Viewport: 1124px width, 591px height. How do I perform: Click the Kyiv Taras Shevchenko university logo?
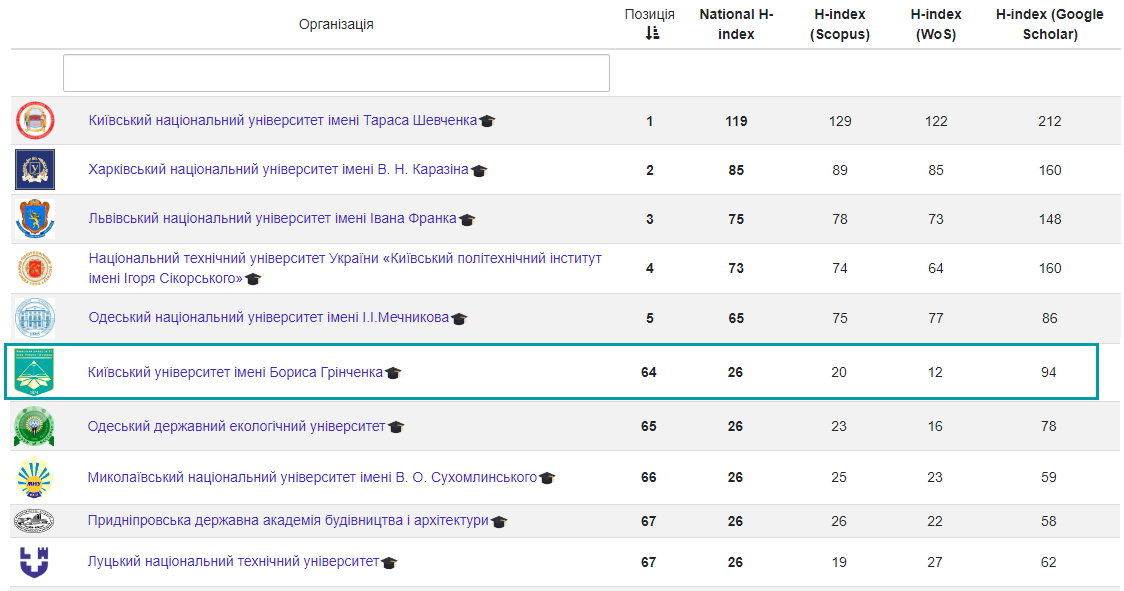[x=35, y=121]
